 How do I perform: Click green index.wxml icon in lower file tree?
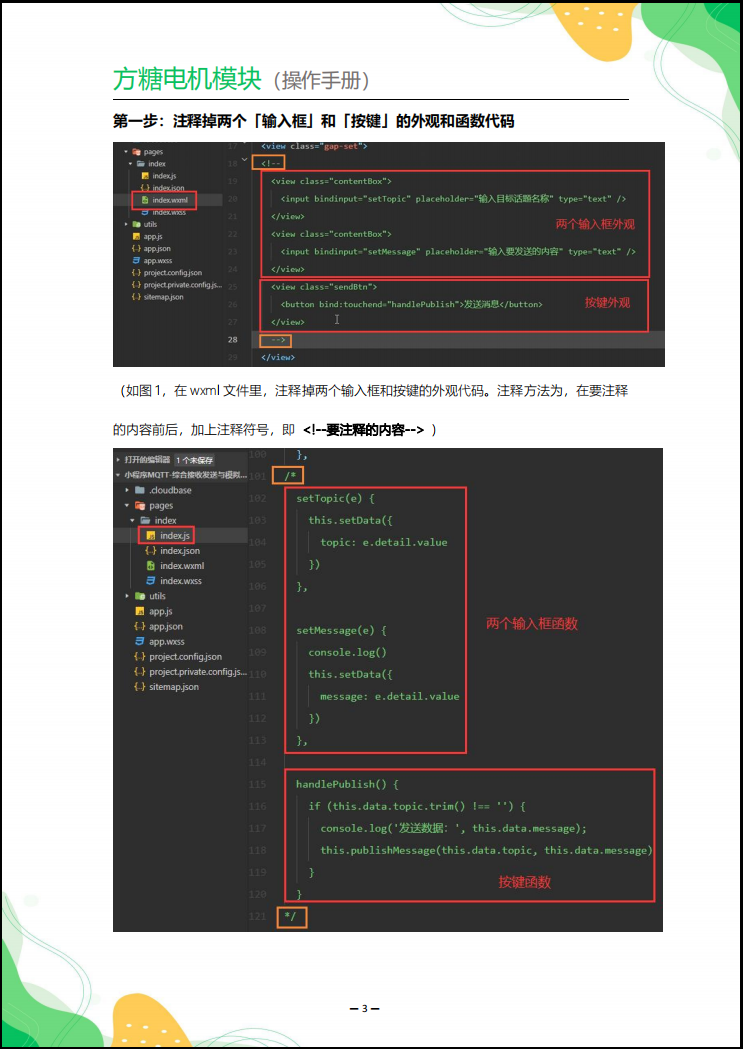[x=151, y=566]
